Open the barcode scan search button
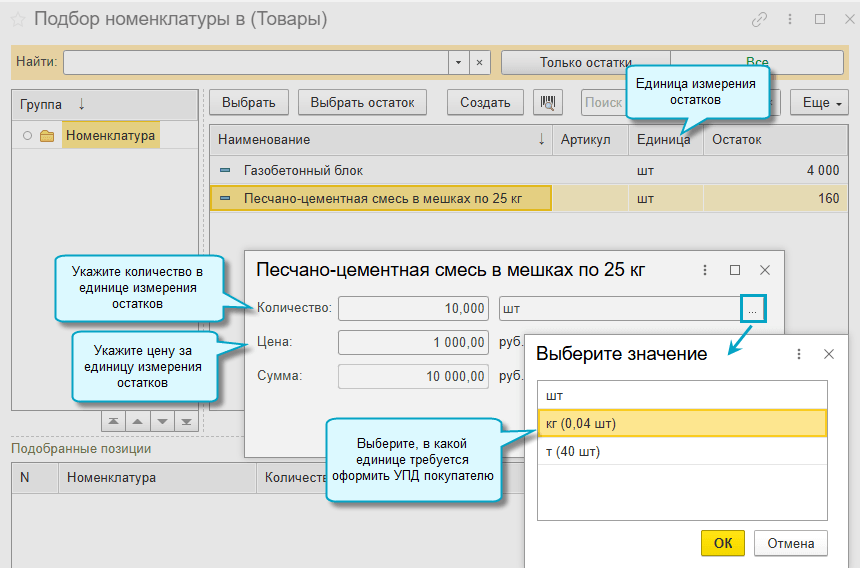This screenshot has height=568, width=860. pyautogui.click(x=547, y=103)
